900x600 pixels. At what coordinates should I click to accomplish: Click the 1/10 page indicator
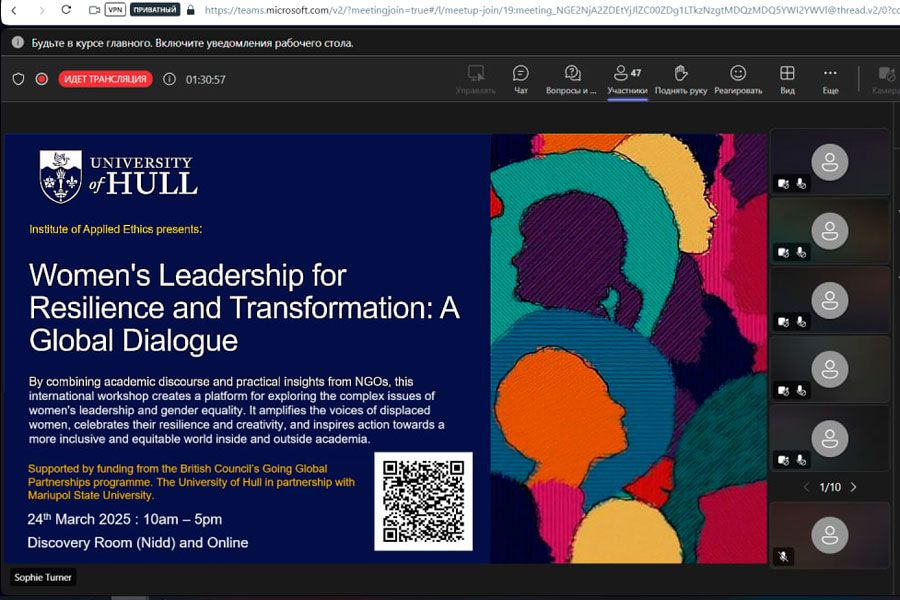pyautogui.click(x=830, y=487)
